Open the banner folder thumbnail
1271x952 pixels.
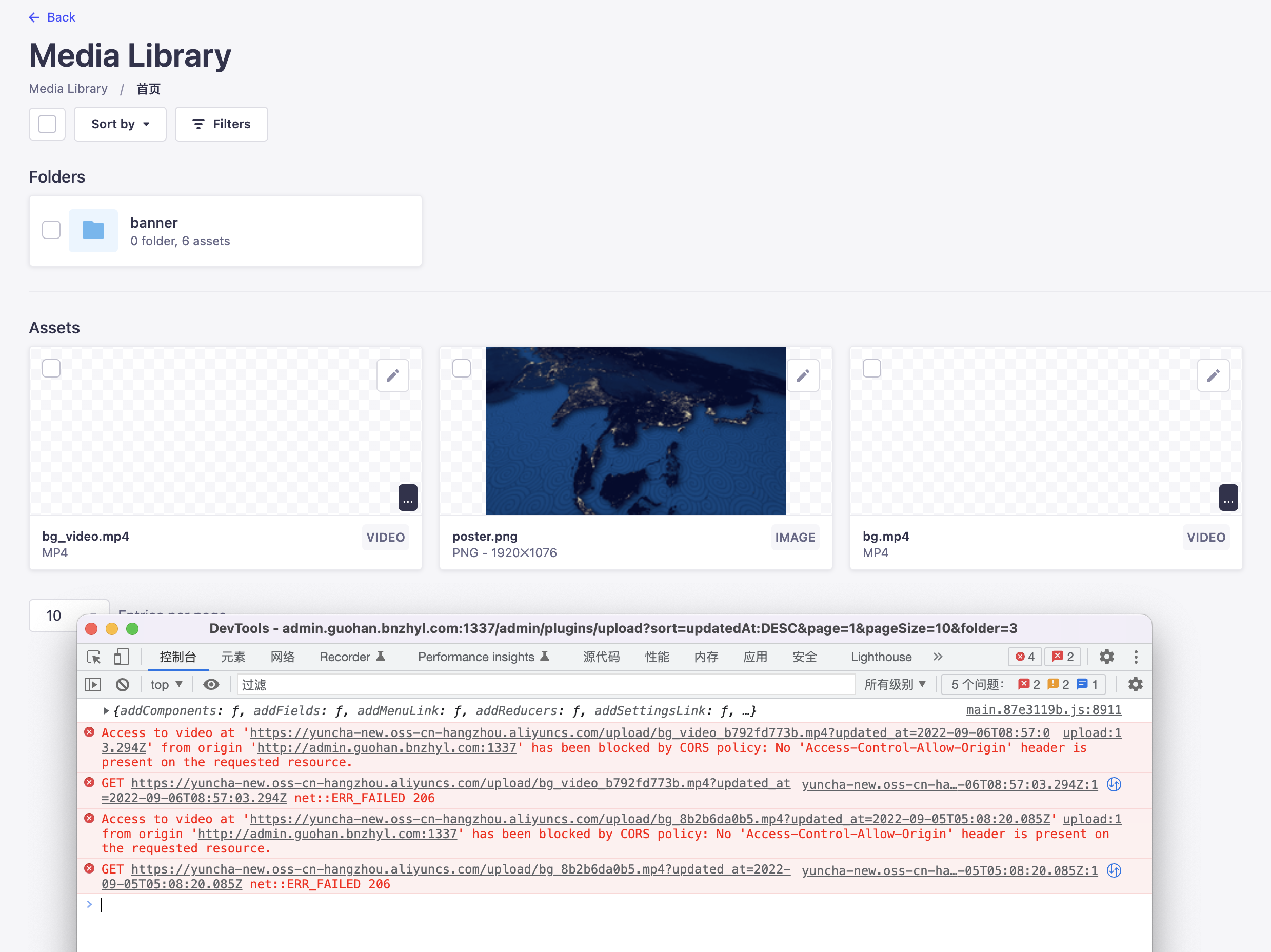point(93,230)
